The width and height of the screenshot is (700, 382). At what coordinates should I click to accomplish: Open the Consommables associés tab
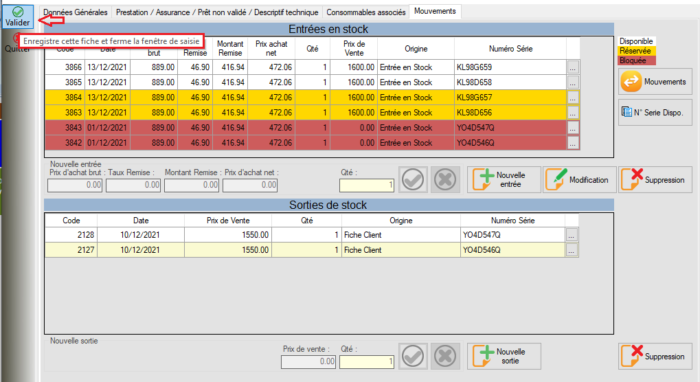click(366, 12)
